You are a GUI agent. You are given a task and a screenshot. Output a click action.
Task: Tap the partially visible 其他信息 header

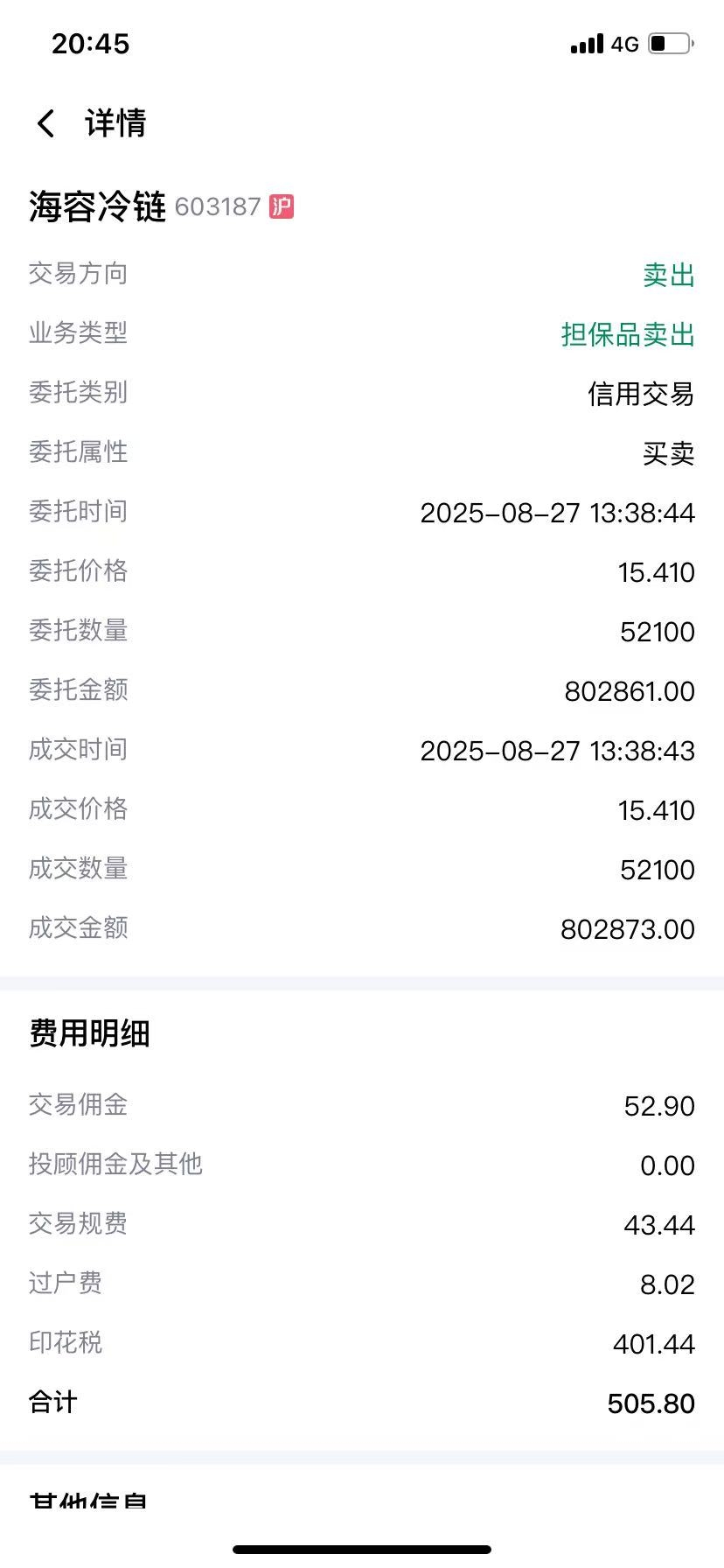click(x=87, y=1501)
